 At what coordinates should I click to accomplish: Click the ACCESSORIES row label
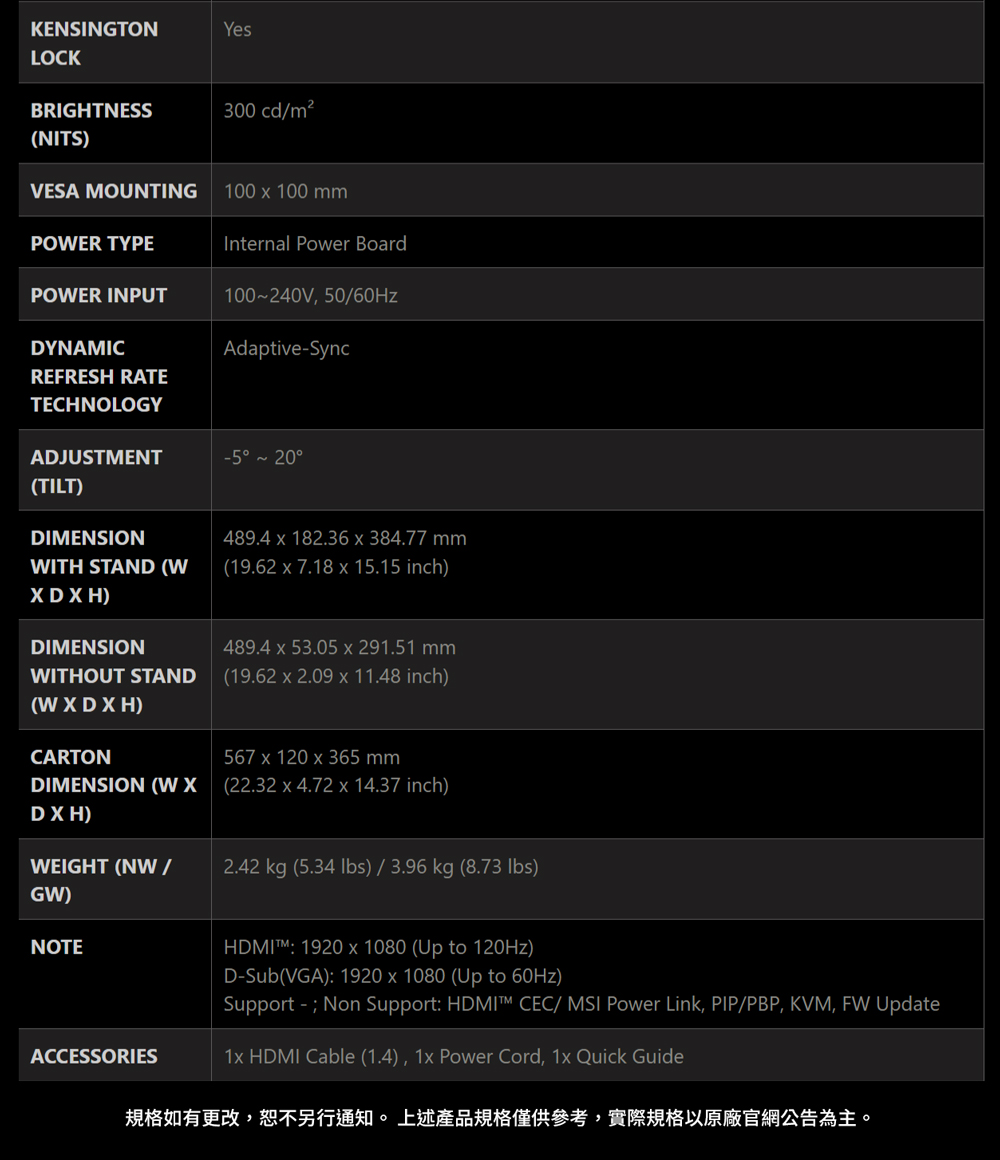coord(94,1056)
